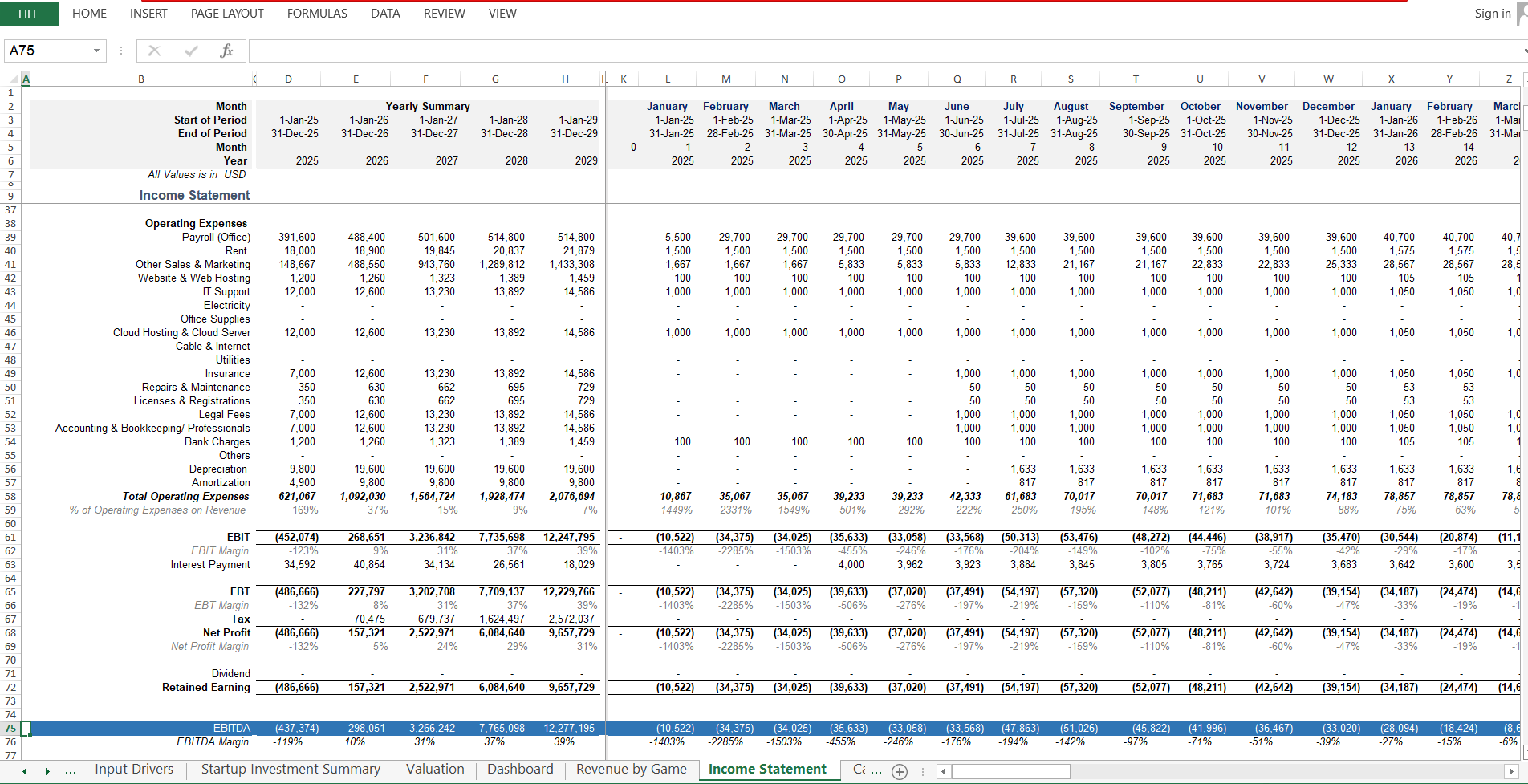The width and height of the screenshot is (1528, 784).
Task: Open the VIEW ribbon tab
Action: tap(502, 14)
